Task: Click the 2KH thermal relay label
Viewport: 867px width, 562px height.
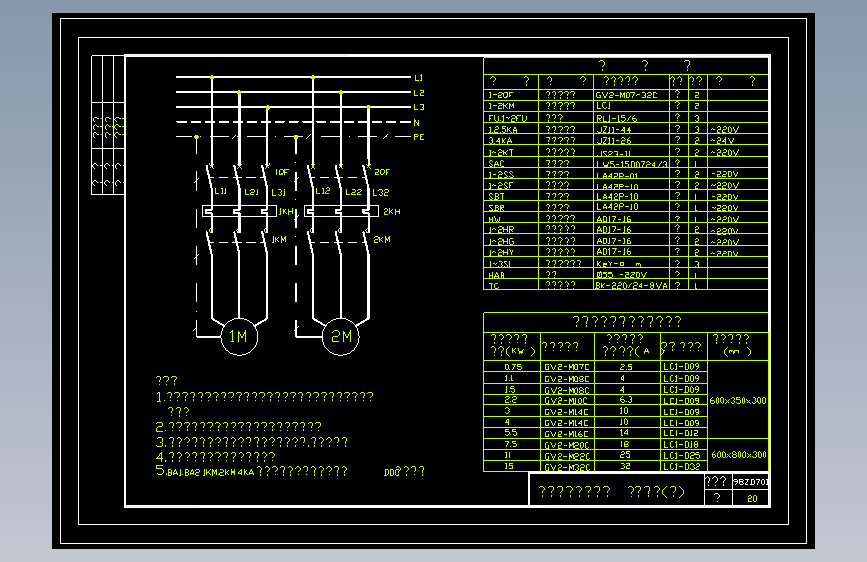Action: click(392, 211)
